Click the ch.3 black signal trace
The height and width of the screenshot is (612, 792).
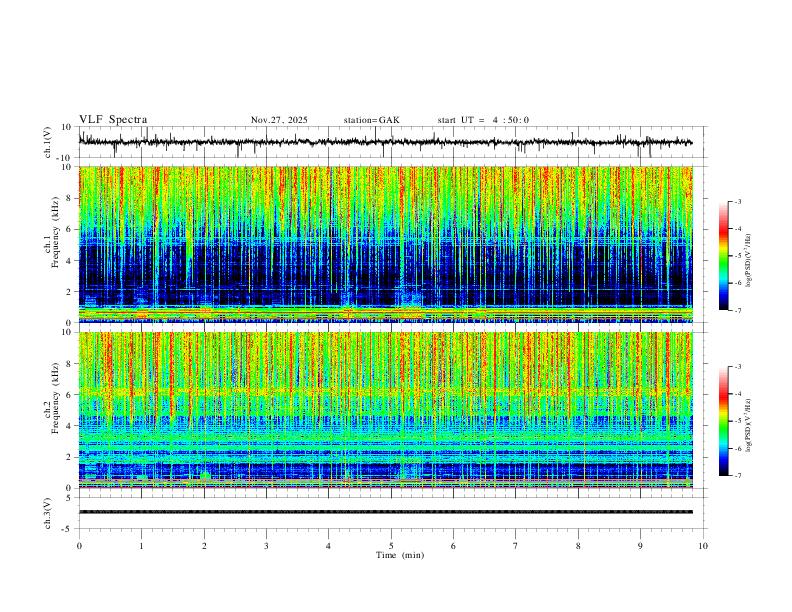tap(385, 512)
